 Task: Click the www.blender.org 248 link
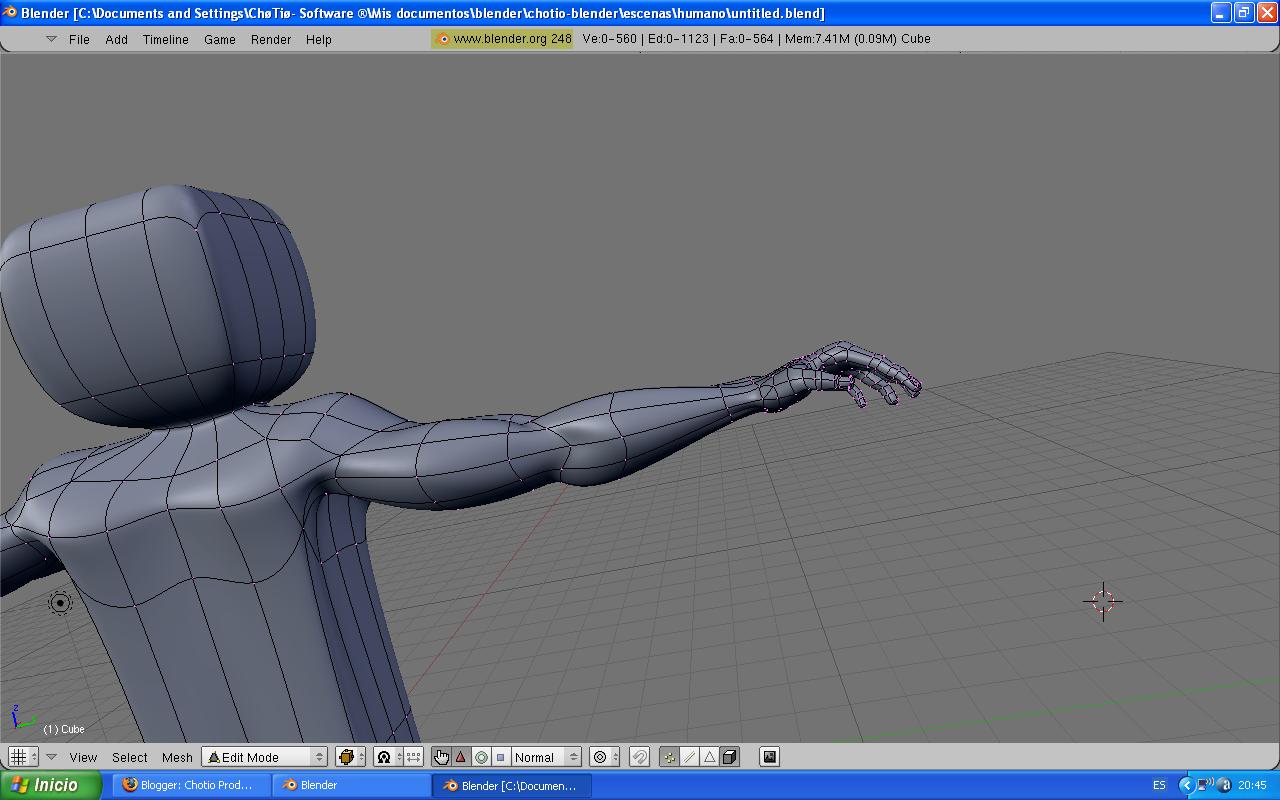pyautogui.click(x=504, y=39)
